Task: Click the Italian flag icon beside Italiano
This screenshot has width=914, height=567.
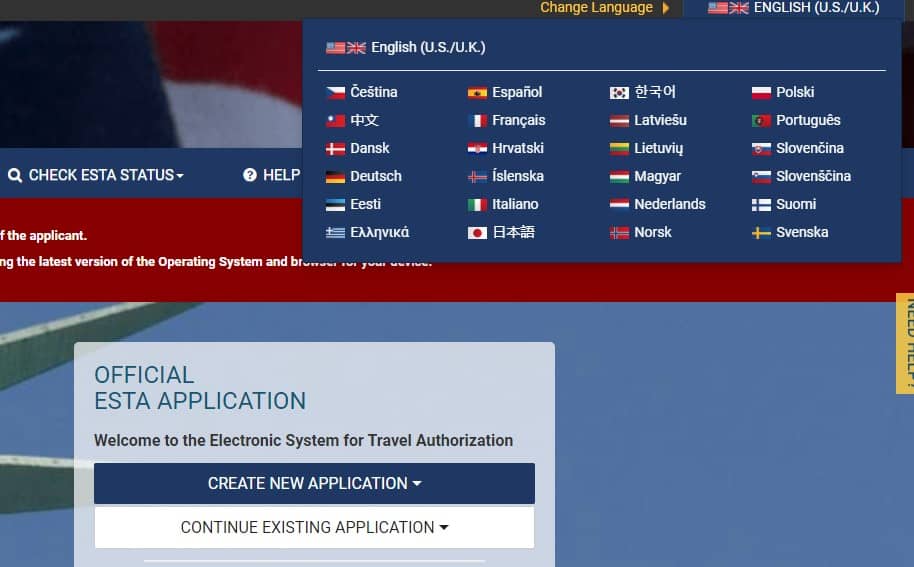Action: (x=477, y=205)
